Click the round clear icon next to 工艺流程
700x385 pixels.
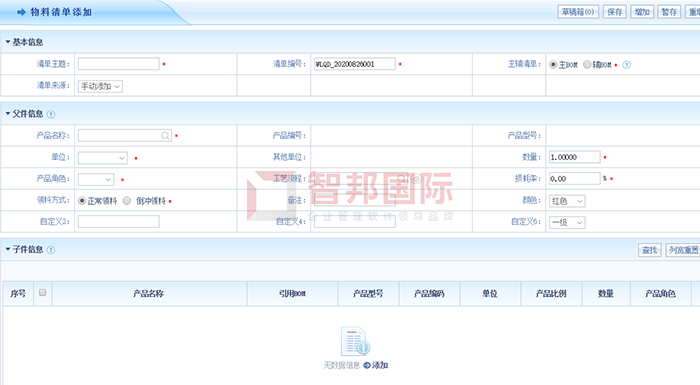tap(416, 179)
